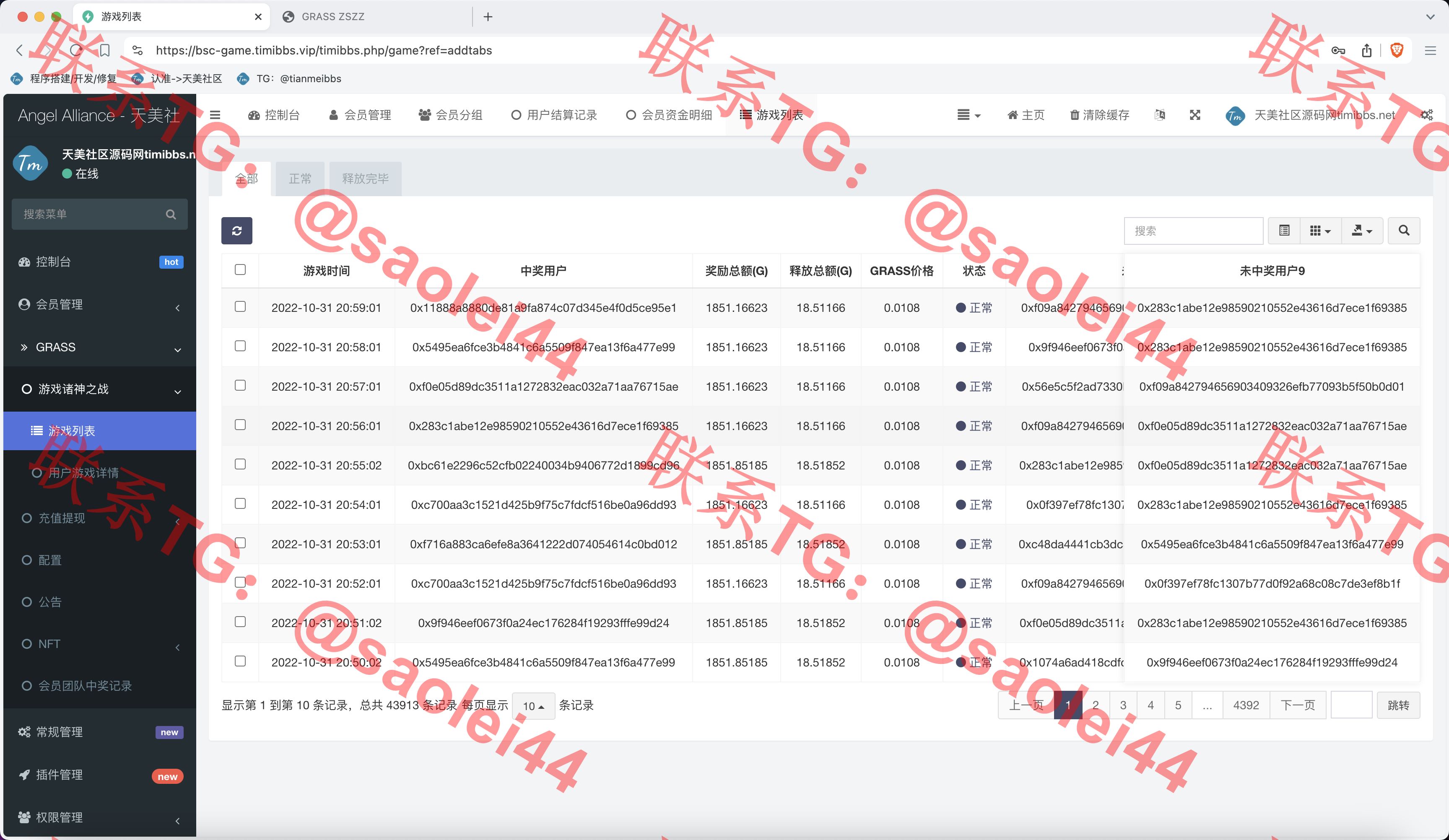The height and width of the screenshot is (840, 1449).
Task: Reload the browser page
Action: coord(76,50)
